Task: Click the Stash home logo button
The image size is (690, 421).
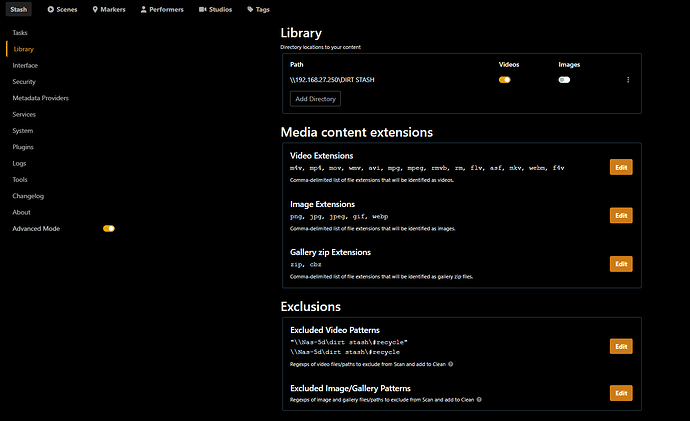Action: coord(19,9)
